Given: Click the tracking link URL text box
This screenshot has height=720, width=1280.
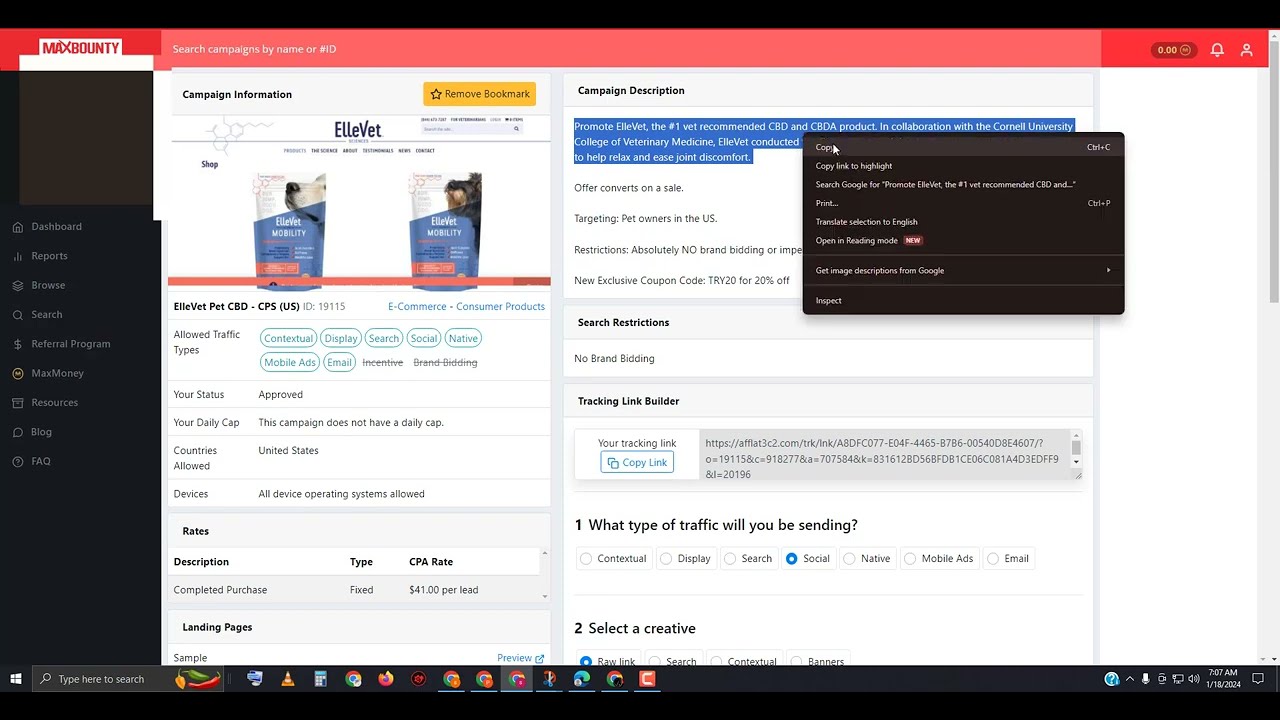Looking at the screenshot, I should coord(884,455).
